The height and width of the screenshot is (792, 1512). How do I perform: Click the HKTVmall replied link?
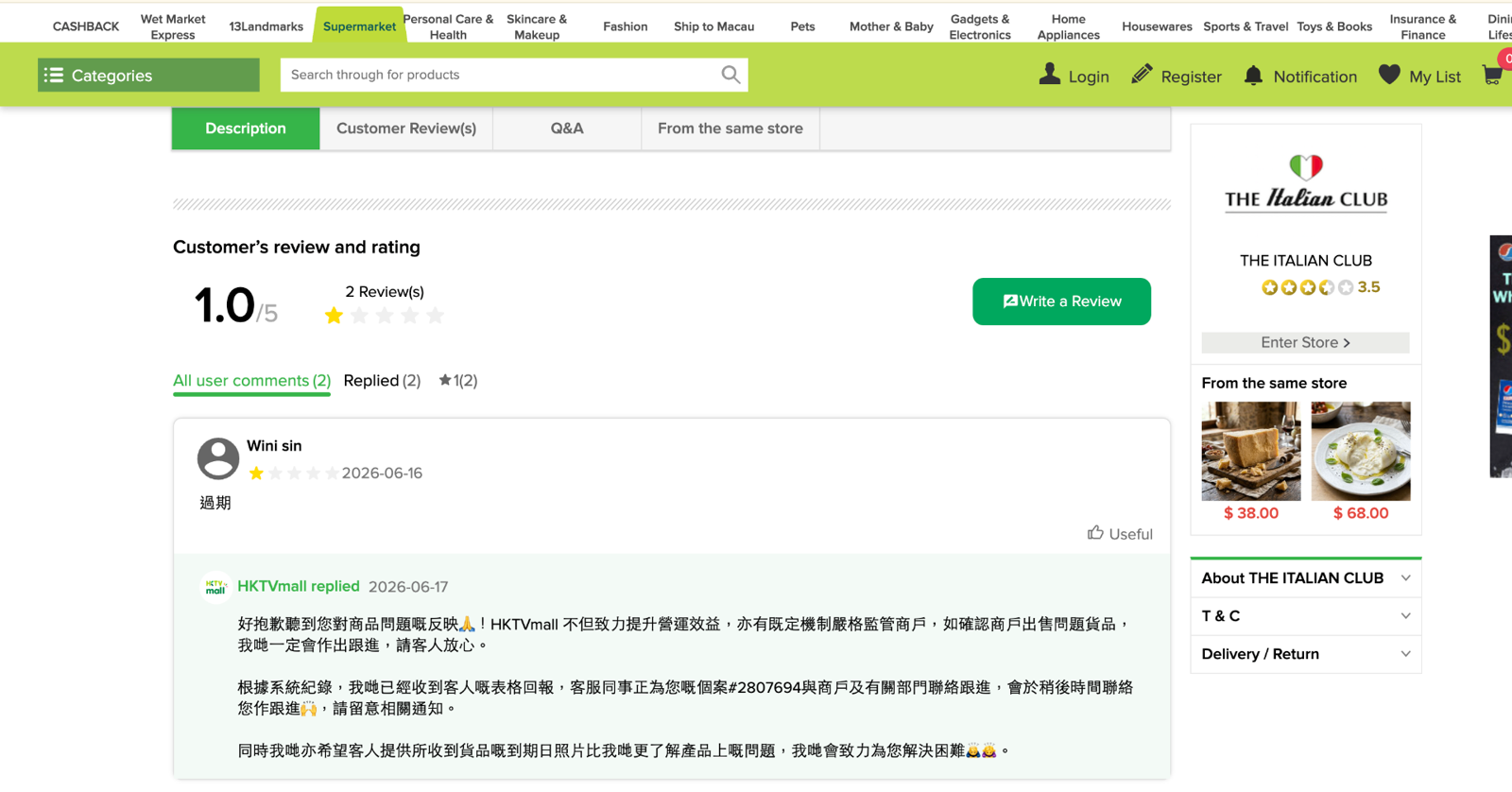coord(299,586)
